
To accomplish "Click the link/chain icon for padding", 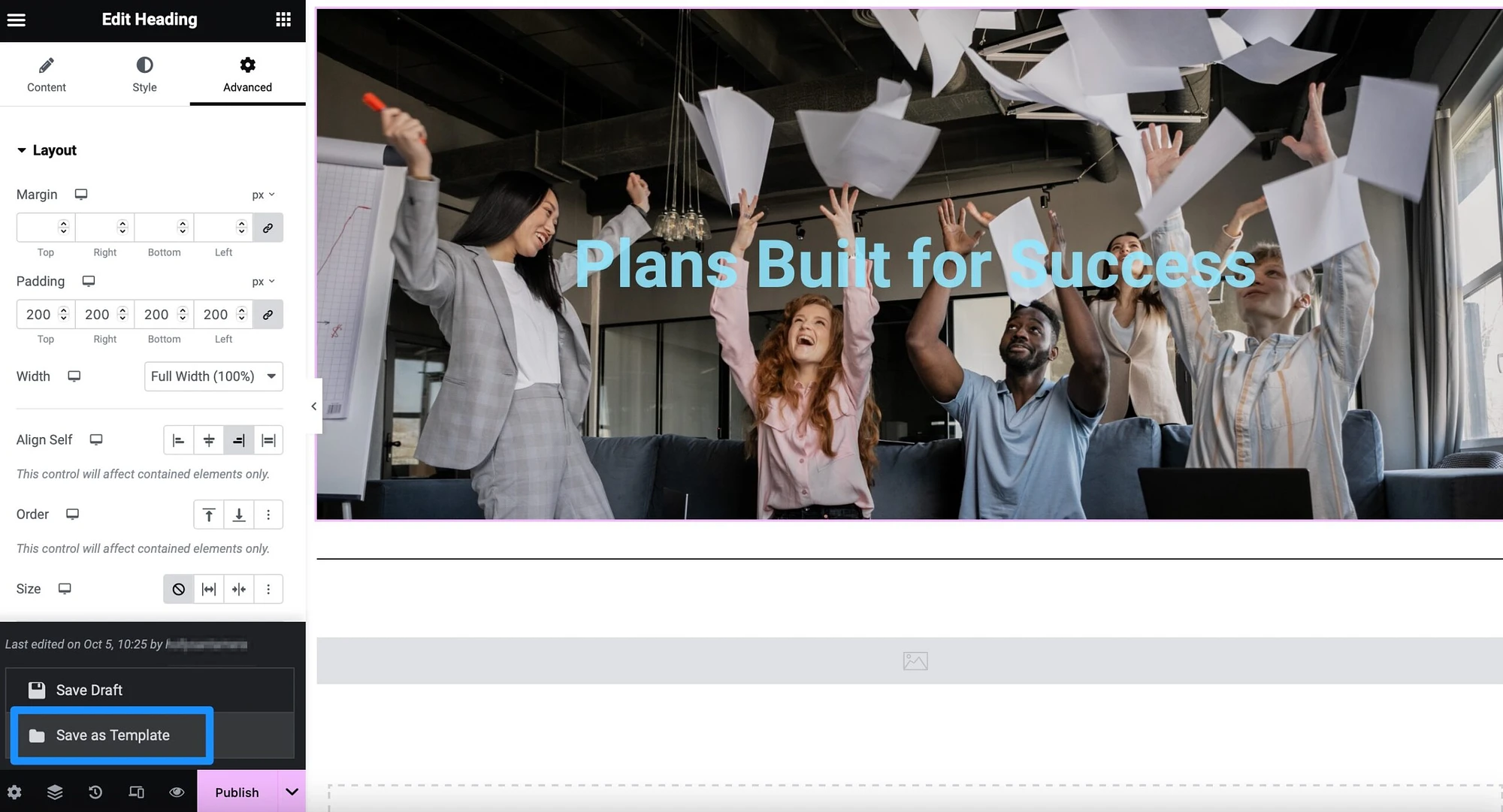I will 267,315.
